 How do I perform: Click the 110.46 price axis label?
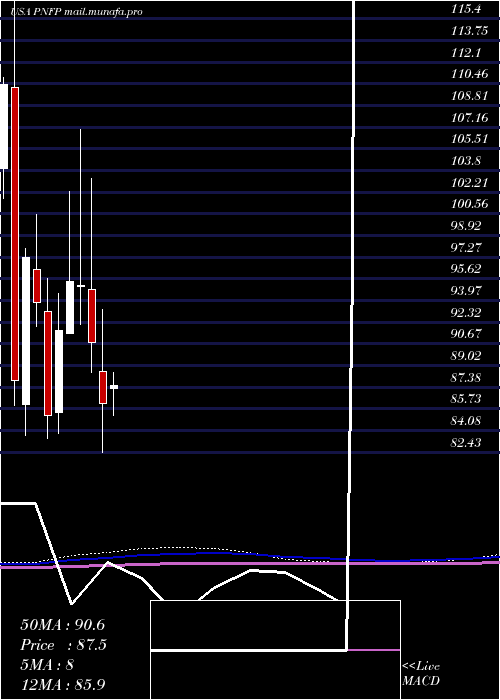pos(469,74)
